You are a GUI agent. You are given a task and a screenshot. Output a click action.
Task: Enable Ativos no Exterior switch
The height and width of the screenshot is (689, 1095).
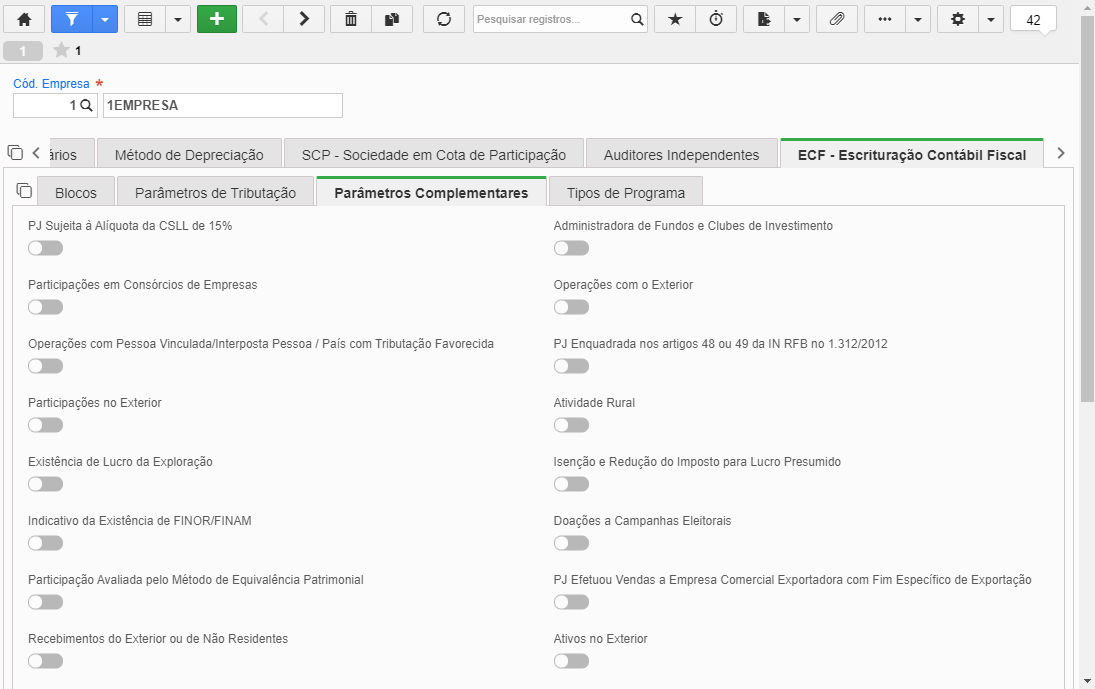(x=571, y=661)
